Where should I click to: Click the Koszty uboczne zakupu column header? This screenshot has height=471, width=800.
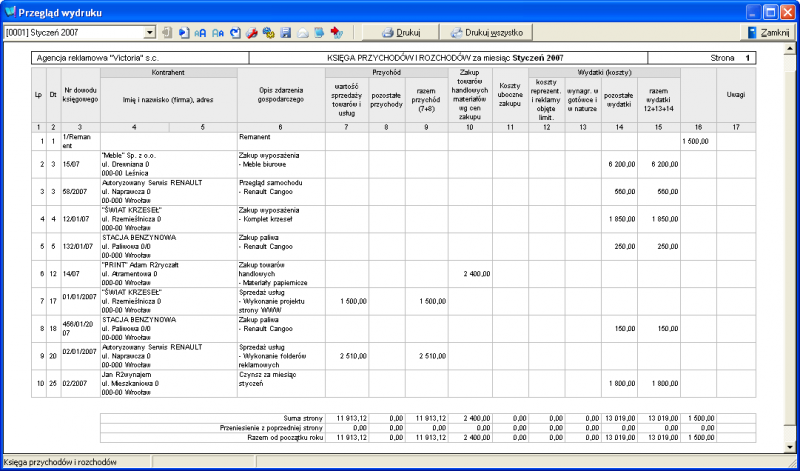click(510, 95)
